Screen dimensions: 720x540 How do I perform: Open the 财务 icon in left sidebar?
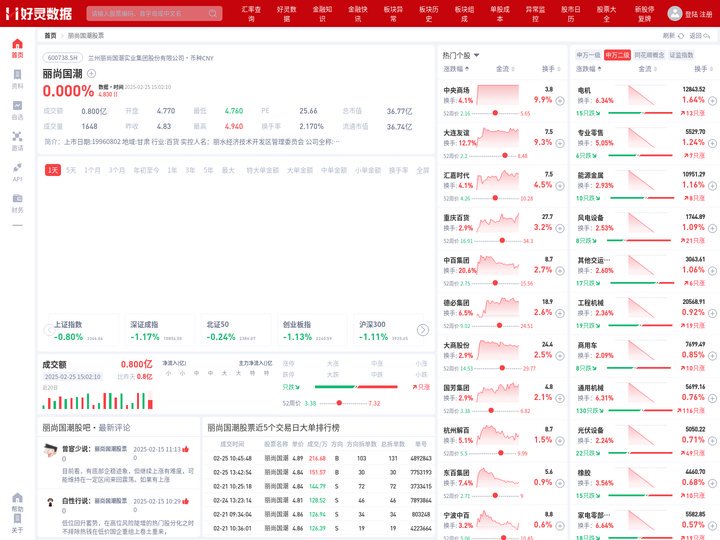click(x=17, y=198)
